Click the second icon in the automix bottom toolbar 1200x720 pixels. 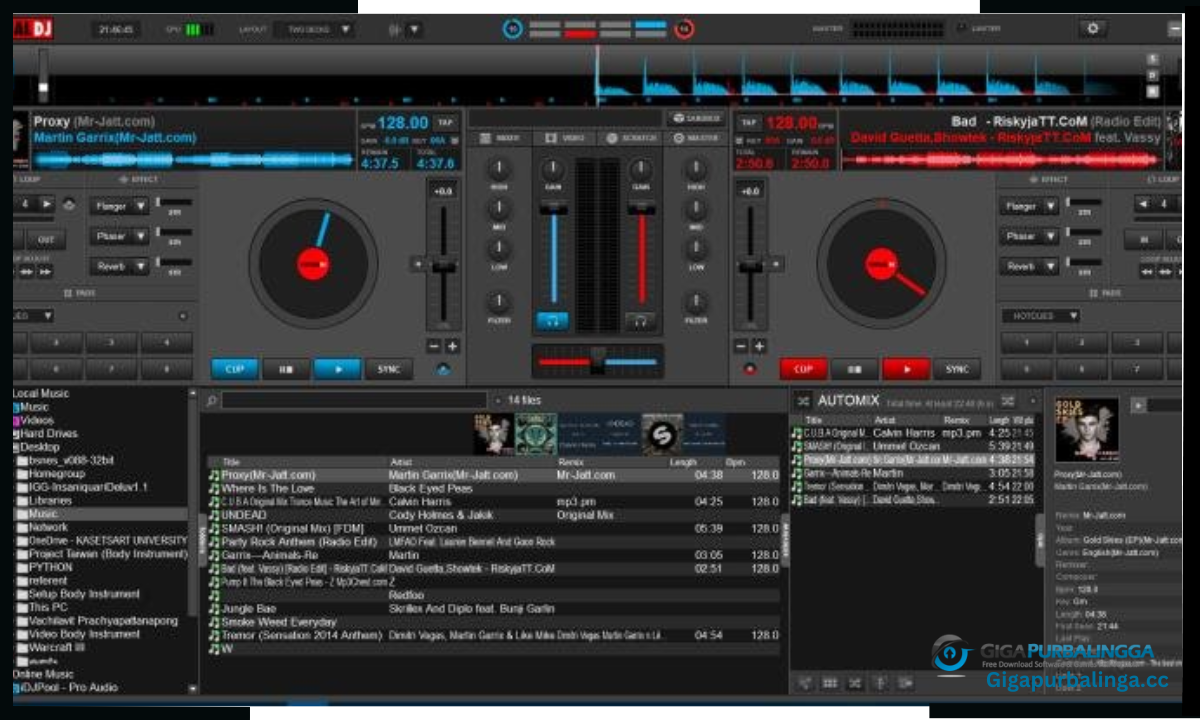pos(830,683)
